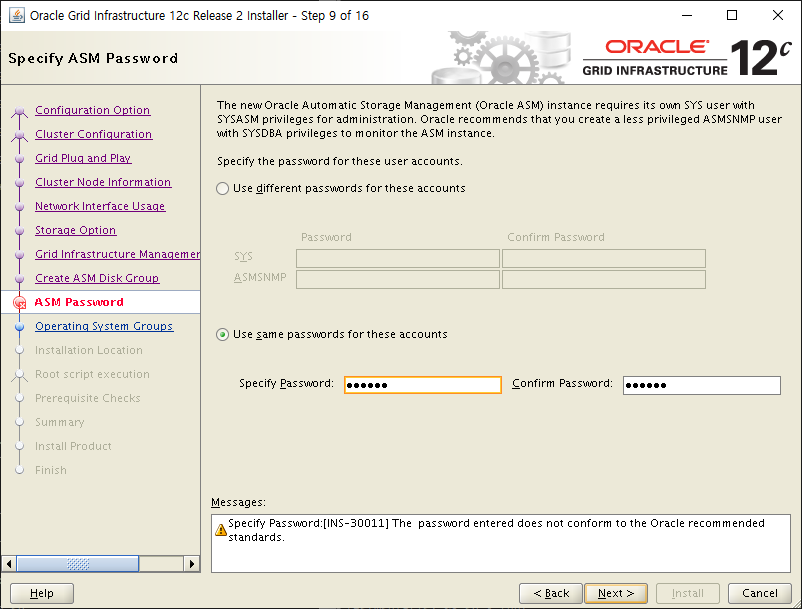The image size is (802, 609).
Task: Go to Create ASM Disk Group step
Action: 97,278
